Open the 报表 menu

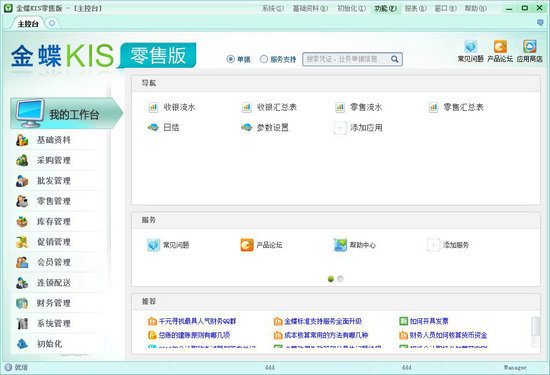(x=415, y=8)
